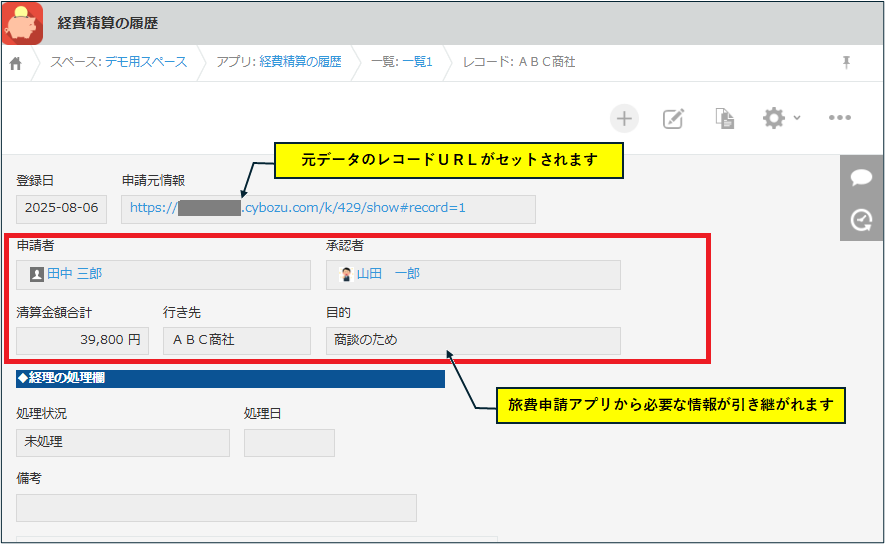The image size is (885, 544).
Task: Open 経費精算の履歴 app breadcrumb link
Action: 300,62
